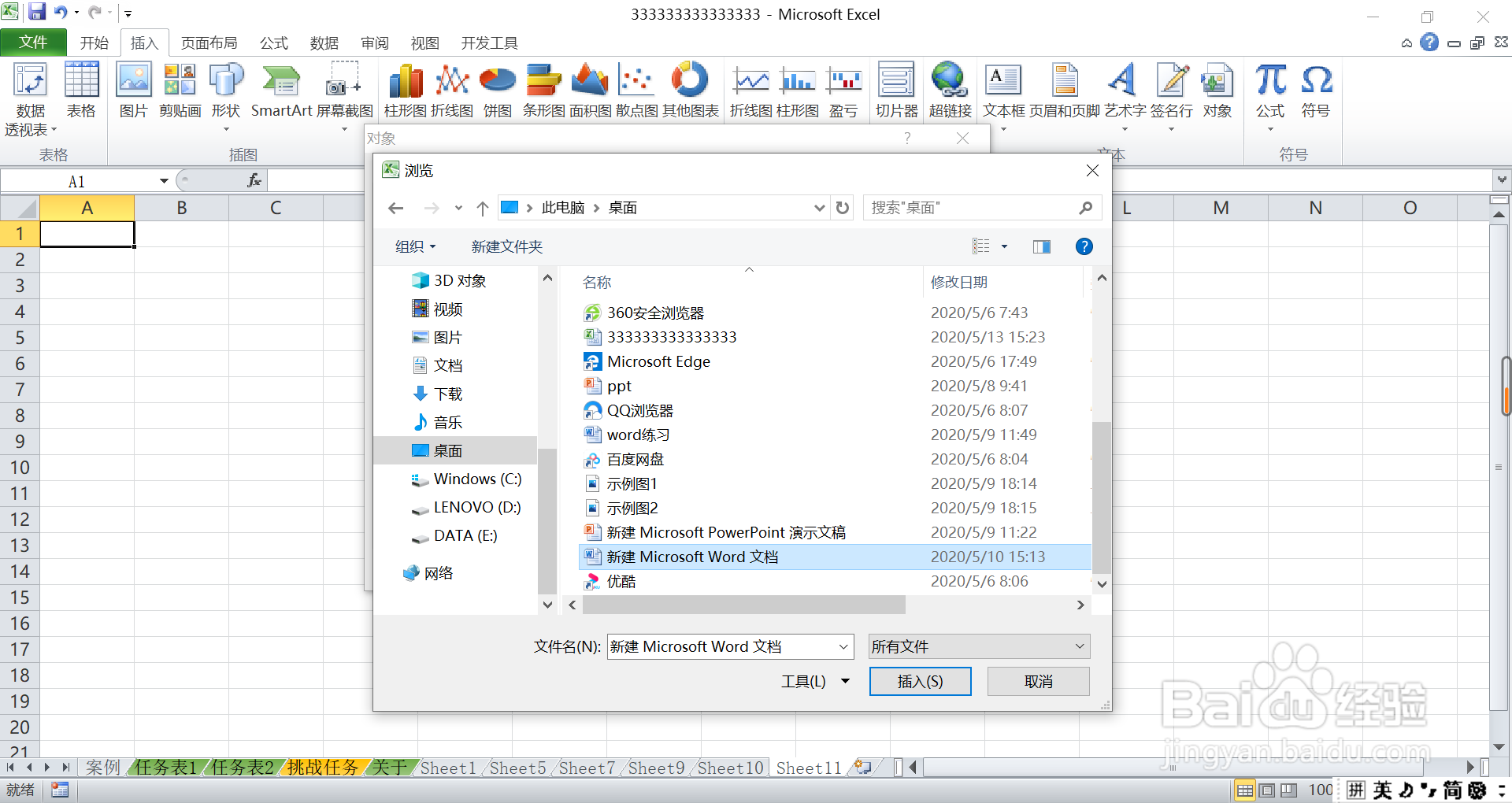This screenshot has width=1512, height=803.
Task: Toggle the preview pane in browse dialog
Action: point(1041,246)
